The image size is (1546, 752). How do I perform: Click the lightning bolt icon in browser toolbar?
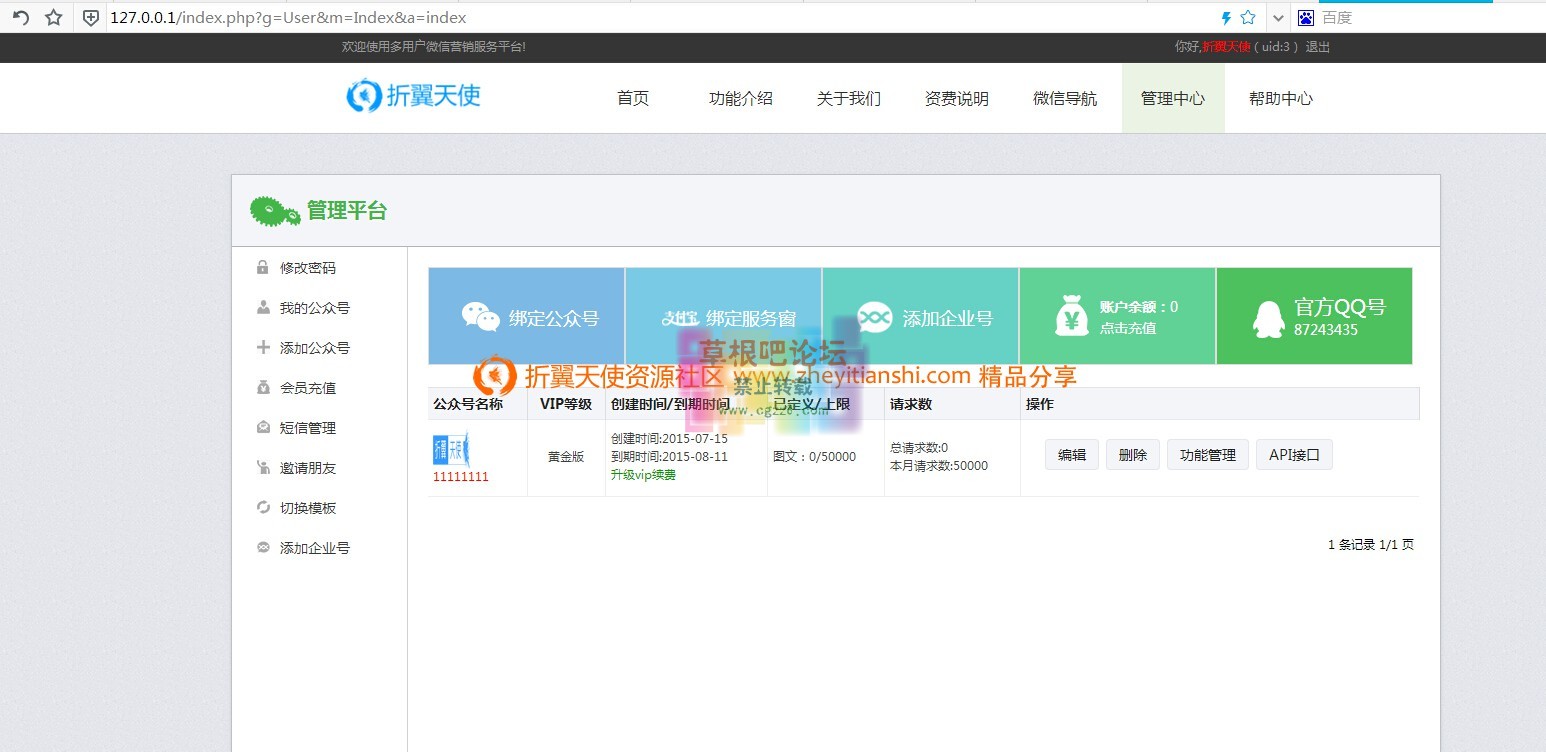pos(1224,17)
